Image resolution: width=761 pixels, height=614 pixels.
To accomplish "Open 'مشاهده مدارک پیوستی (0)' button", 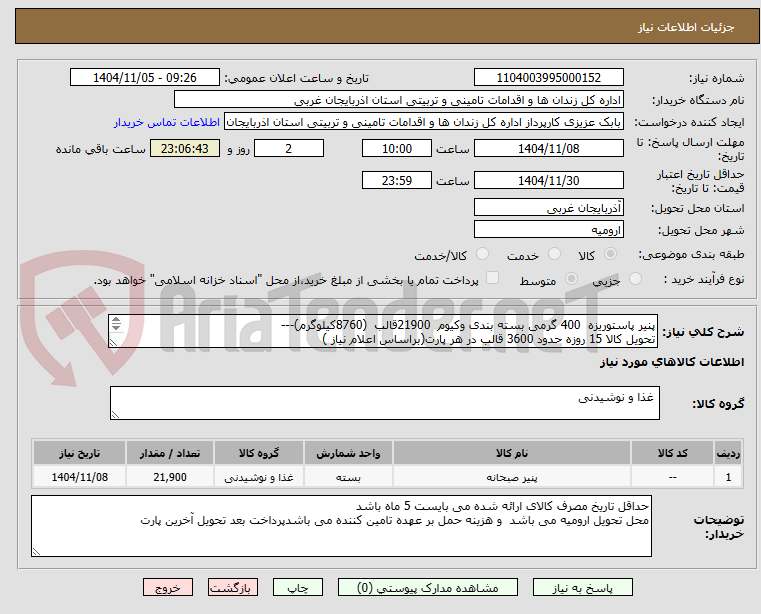I will click(428, 587).
